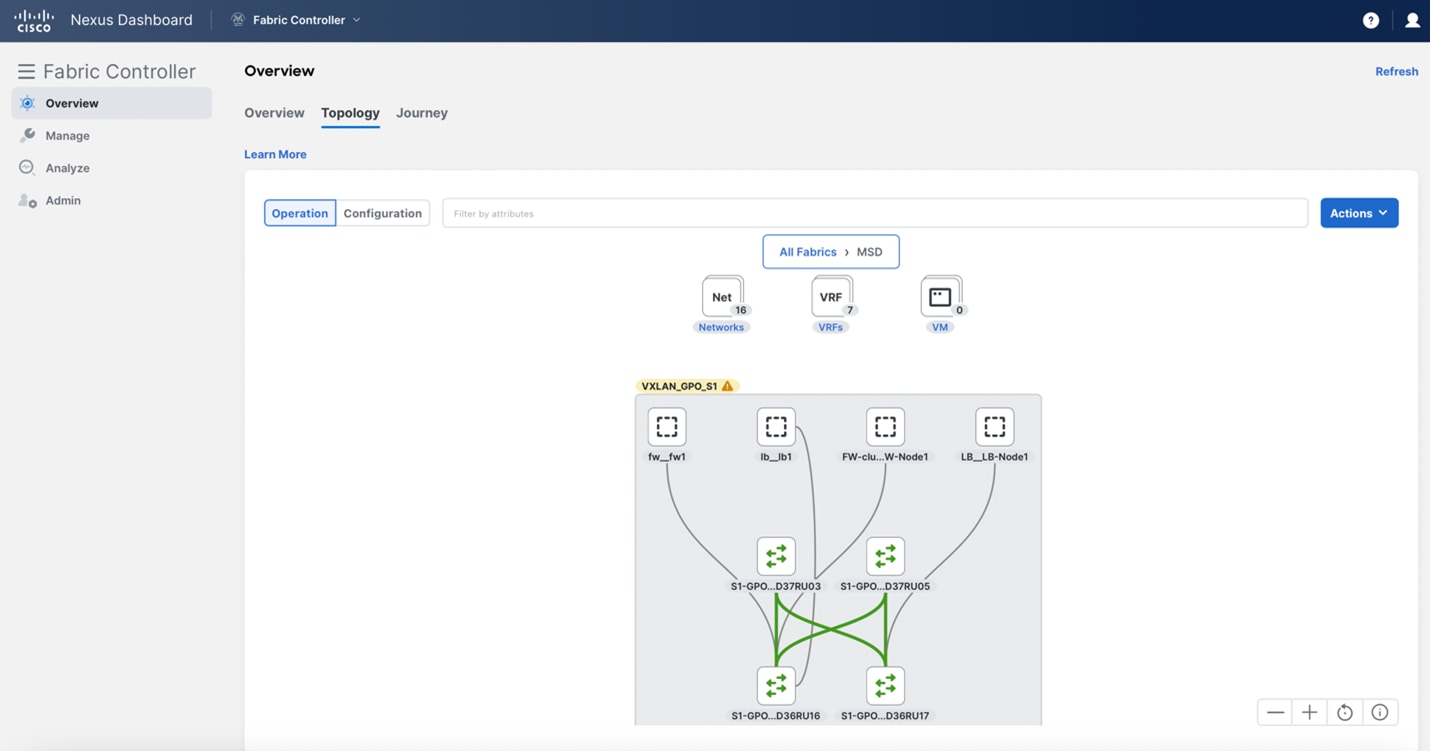Select the Topology tab
The image size is (1430, 751).
pyautogui.click(x=350, y=113)
